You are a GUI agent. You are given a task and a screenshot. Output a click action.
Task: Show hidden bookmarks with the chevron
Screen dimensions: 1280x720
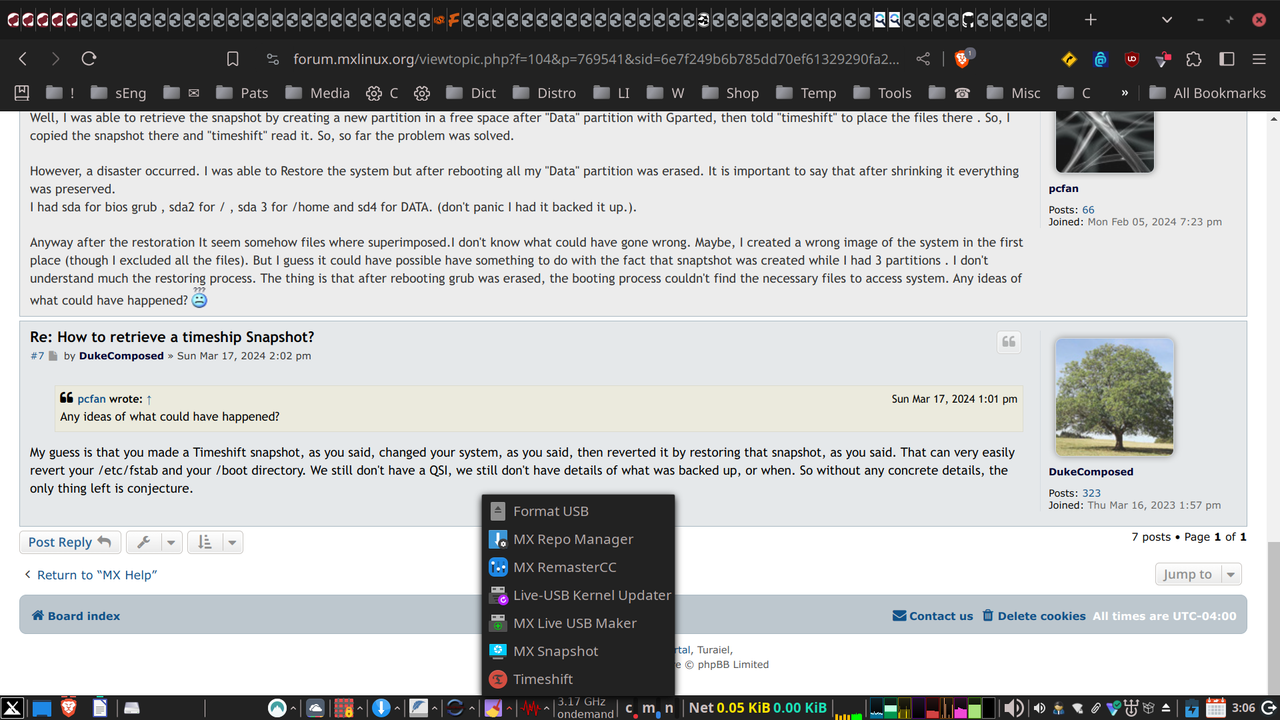(x=1125, y=93)
